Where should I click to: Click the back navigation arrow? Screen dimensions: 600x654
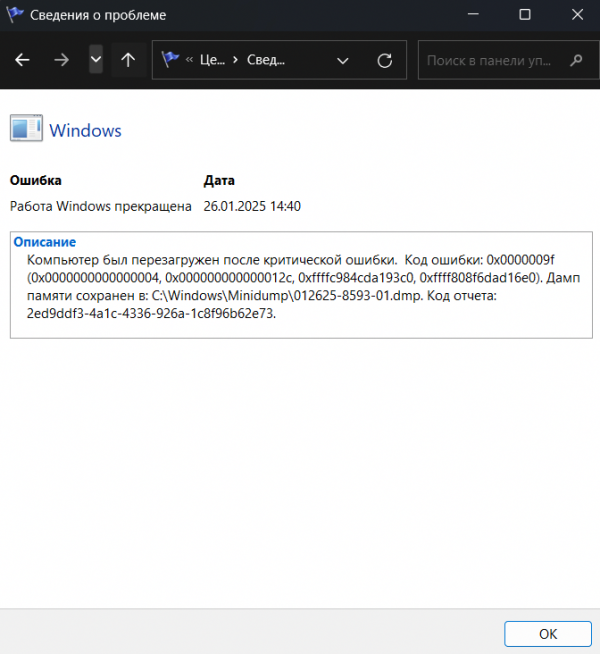[x=22, y=60]
